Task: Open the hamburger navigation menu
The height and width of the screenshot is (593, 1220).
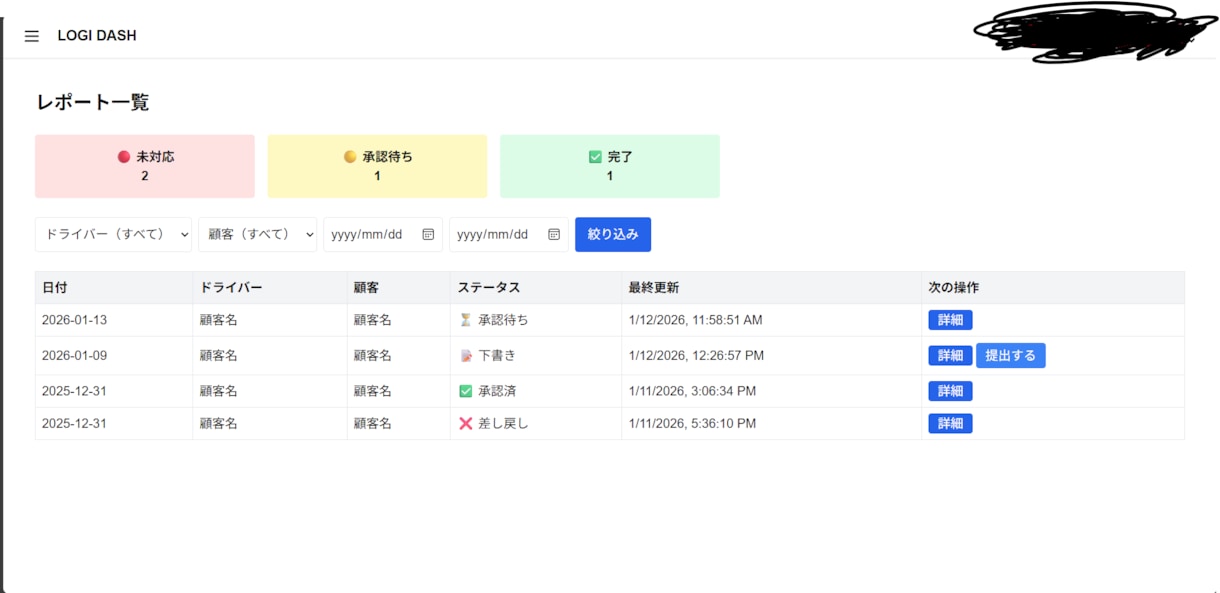Action: click(x=32, y=36)
